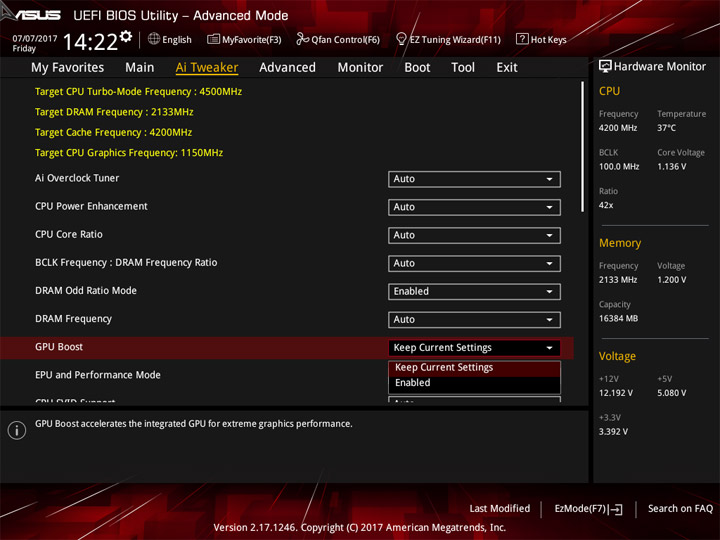This screenshot has height=540, width=720.
Task: Select the Ai Tweaker tab
Action: pos(207,68)
